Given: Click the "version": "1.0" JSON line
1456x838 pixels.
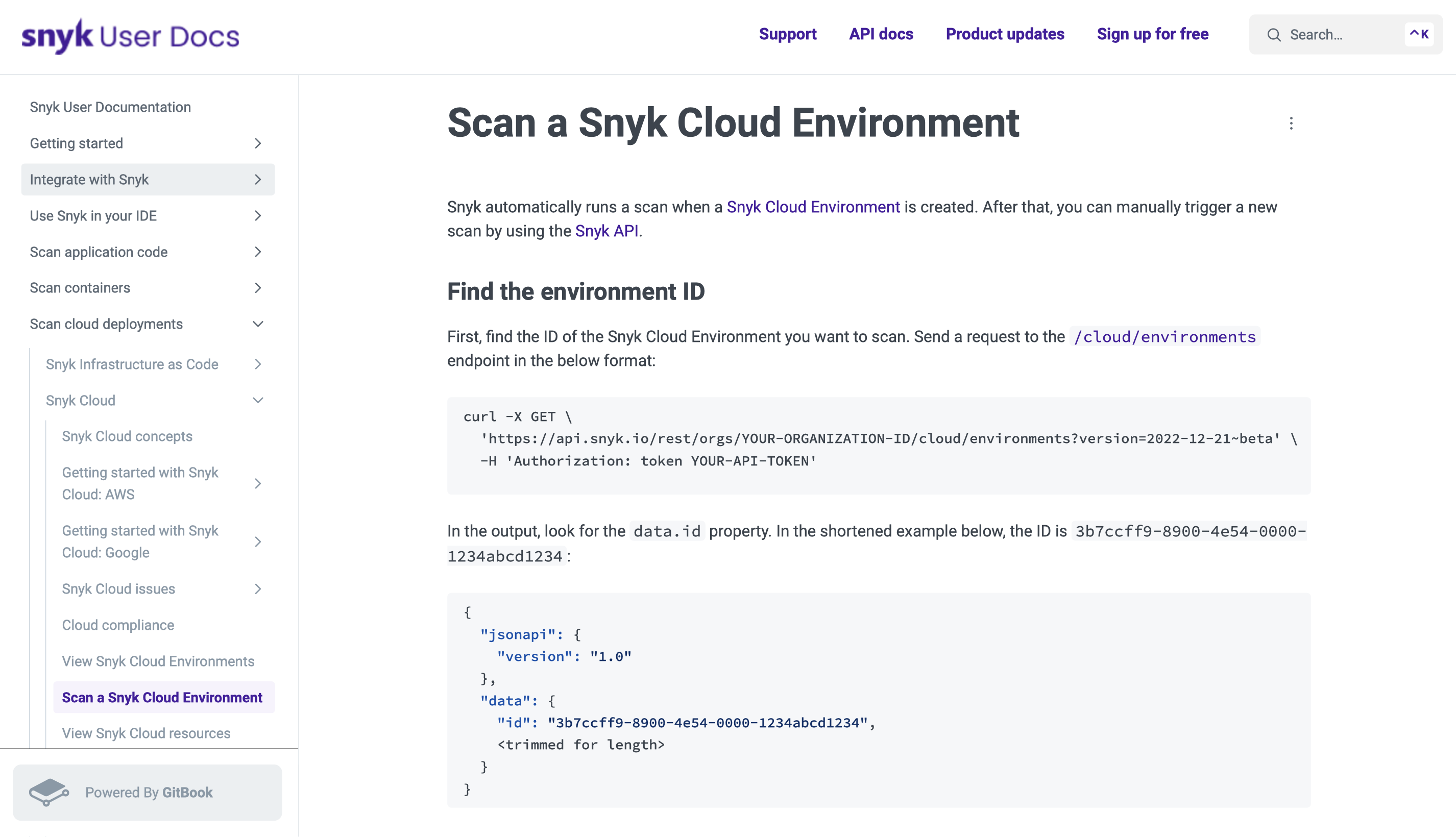Looking at the screenshot, I should tap(564, 657).
